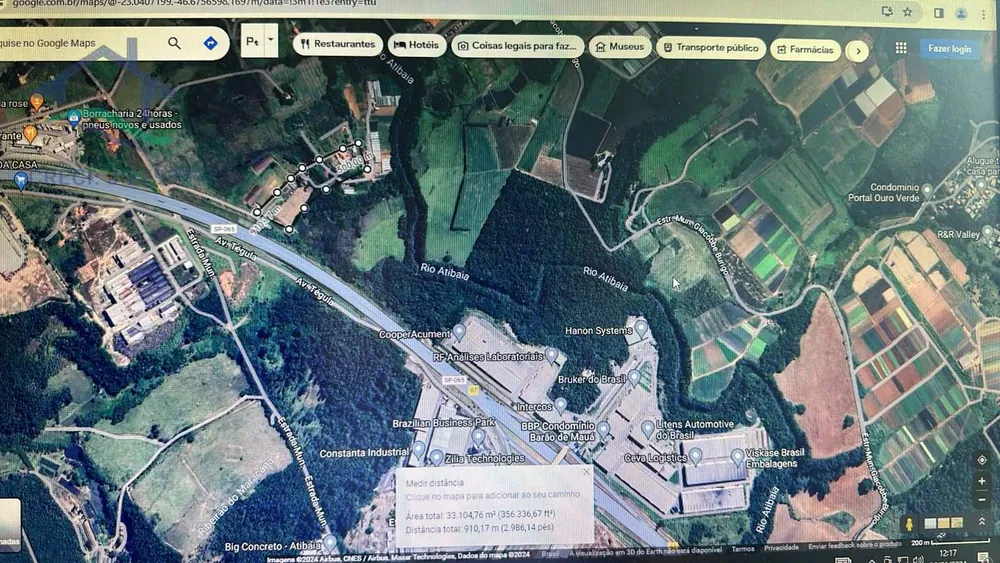Filter by Hotéis

tap(416, 45)
